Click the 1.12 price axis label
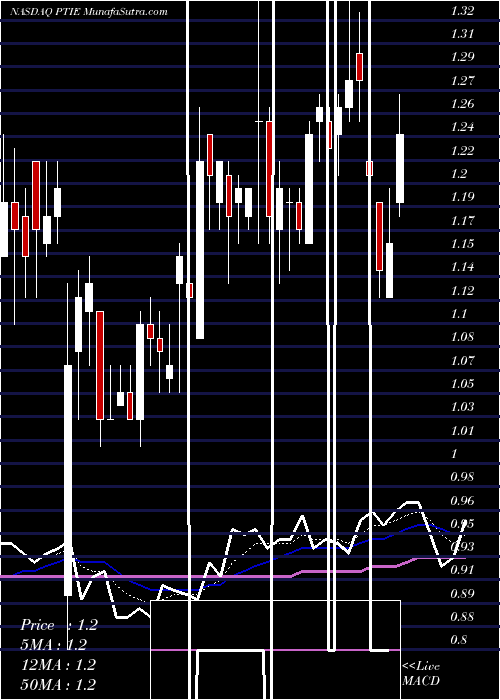Image resolution: width=500 pixels, height=700 pixels. (462, 291)
